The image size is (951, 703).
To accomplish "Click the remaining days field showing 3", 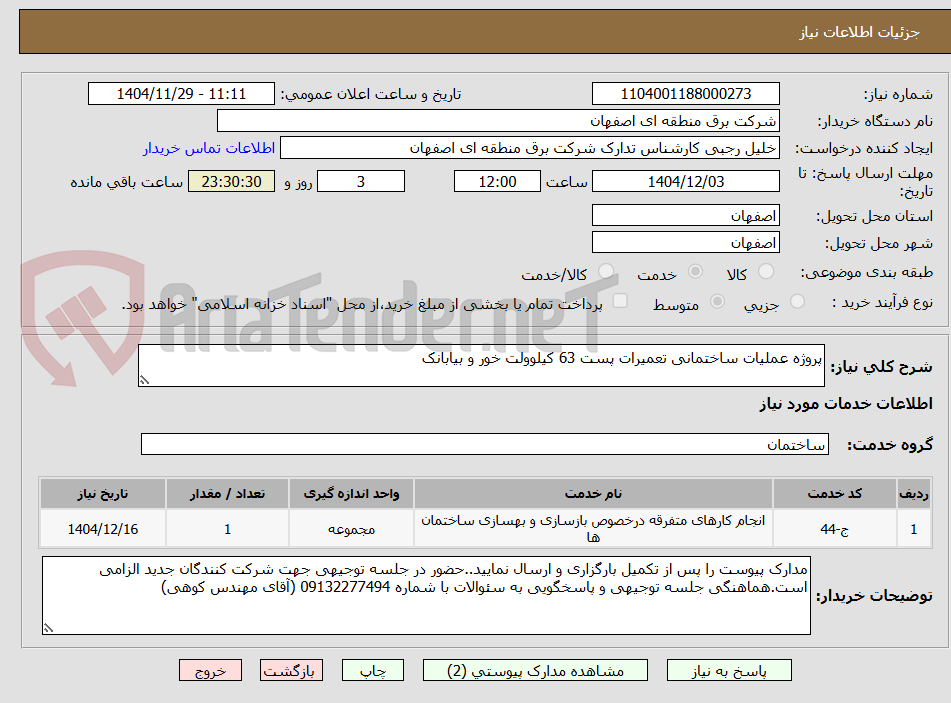I will point(361,181).
